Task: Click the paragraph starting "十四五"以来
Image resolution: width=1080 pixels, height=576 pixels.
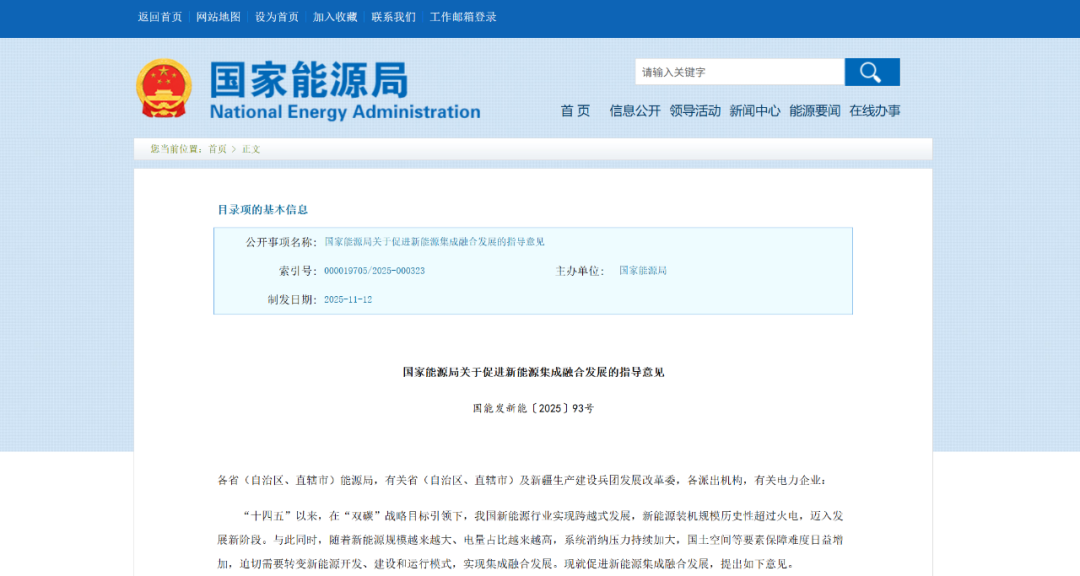Action: click(530, 539)
